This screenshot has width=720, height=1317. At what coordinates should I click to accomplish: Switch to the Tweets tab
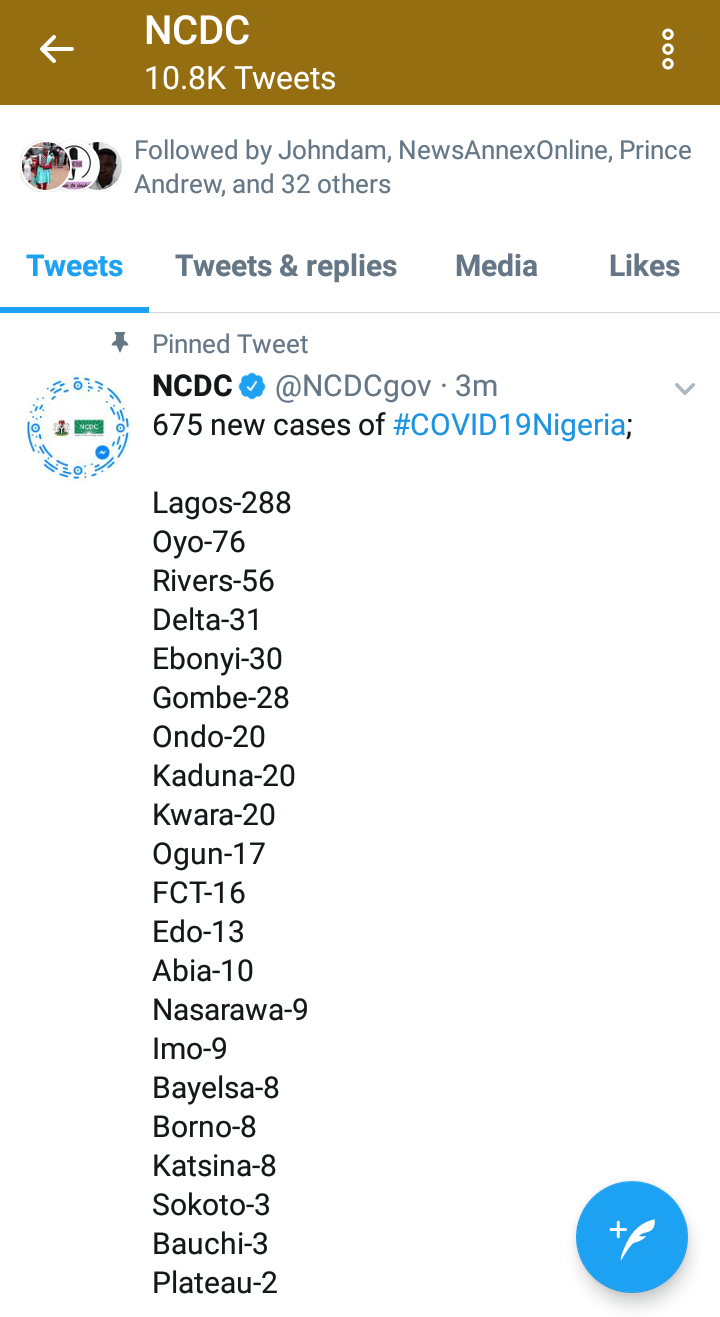pyautogui.click(x=75, y=266)
